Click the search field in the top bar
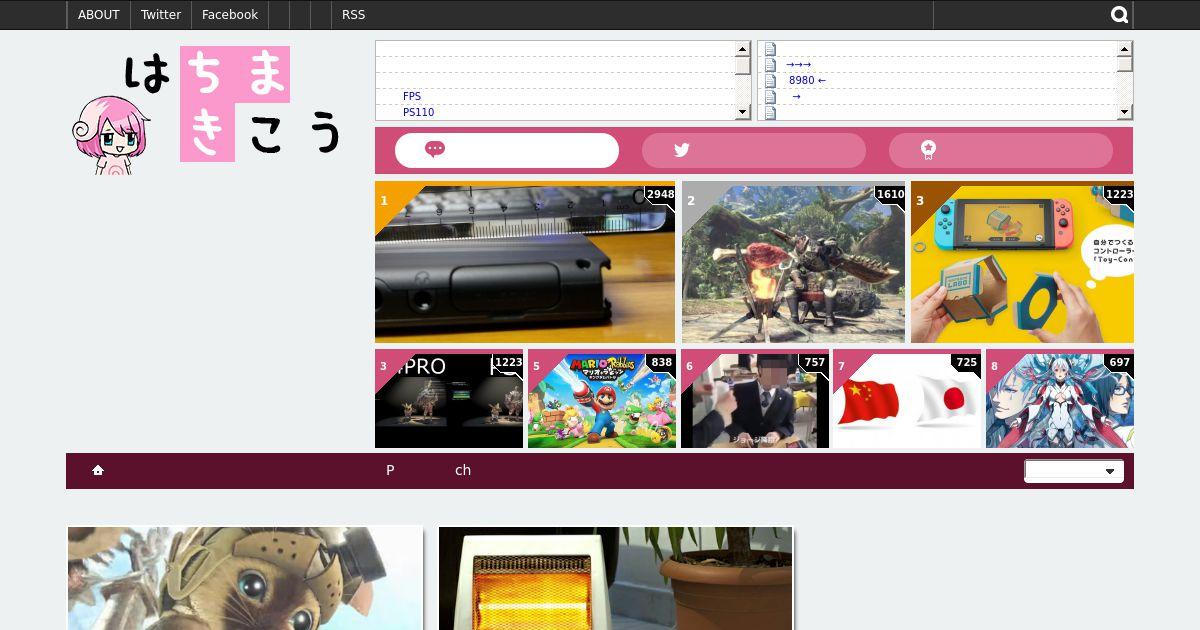This screenshot has width=1200, height=630. (1020, 15)
